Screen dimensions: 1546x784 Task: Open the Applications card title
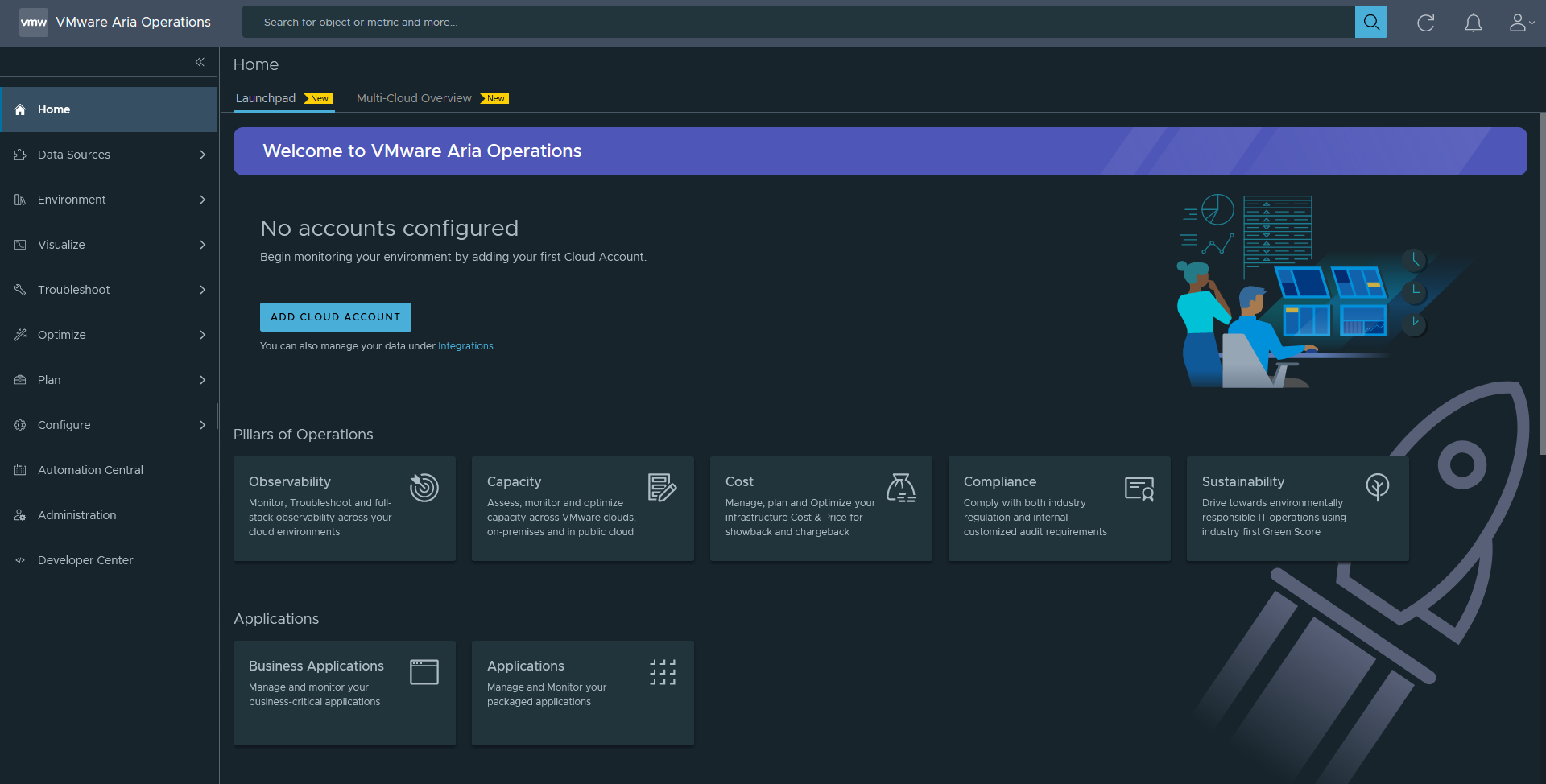tap(526, 666)
